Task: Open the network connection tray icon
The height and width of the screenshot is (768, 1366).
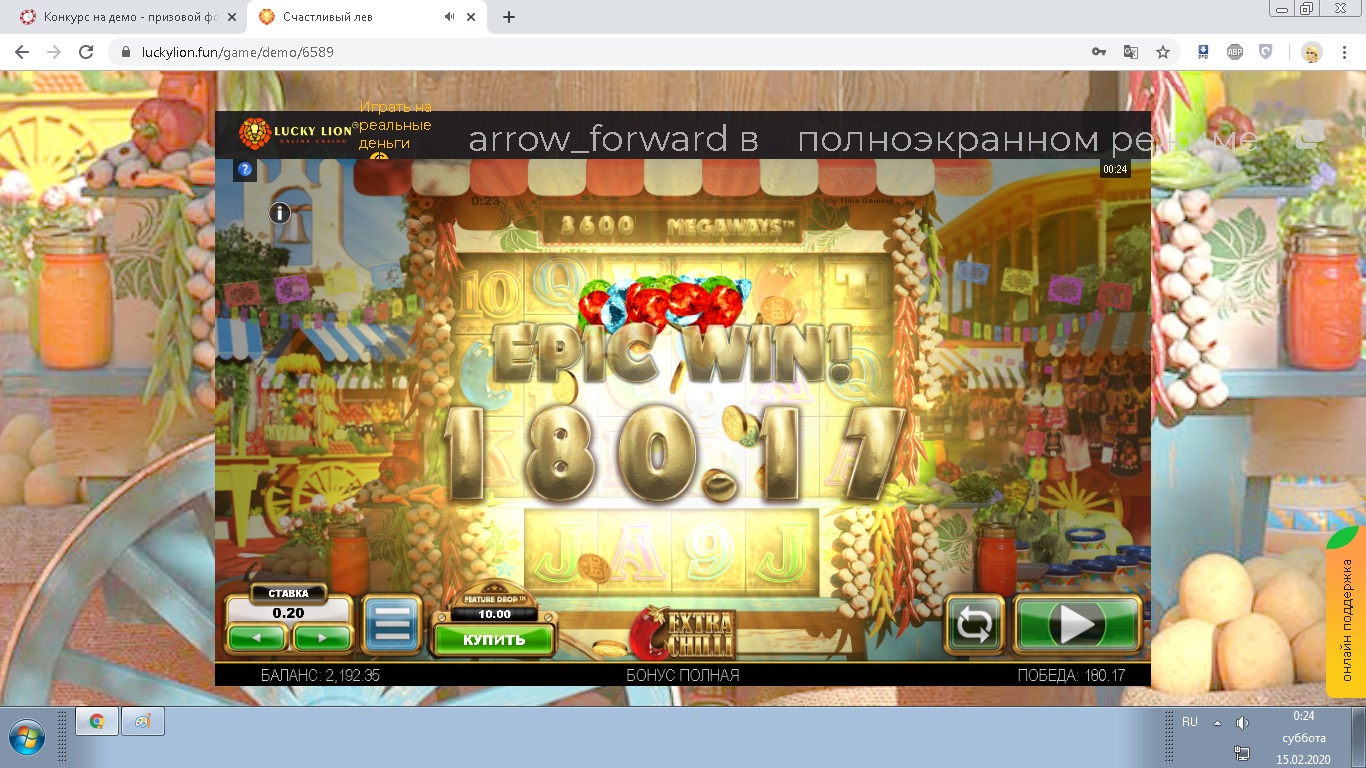Action: point(1242,753)
